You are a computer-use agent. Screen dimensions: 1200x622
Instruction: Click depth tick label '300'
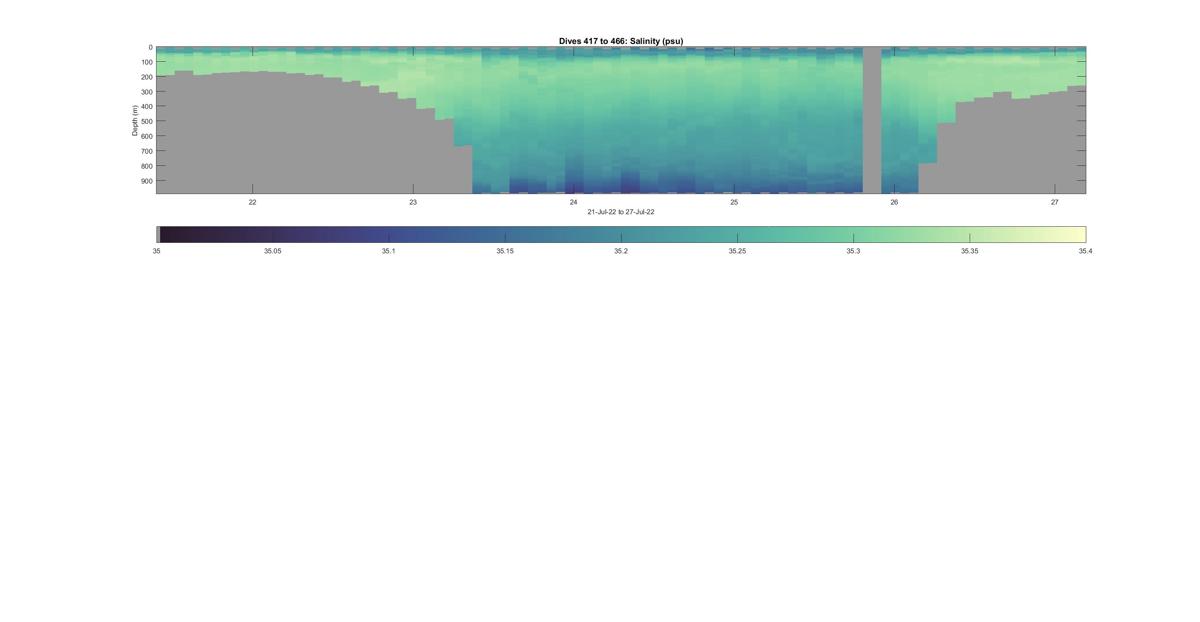(x=146, y=92)
